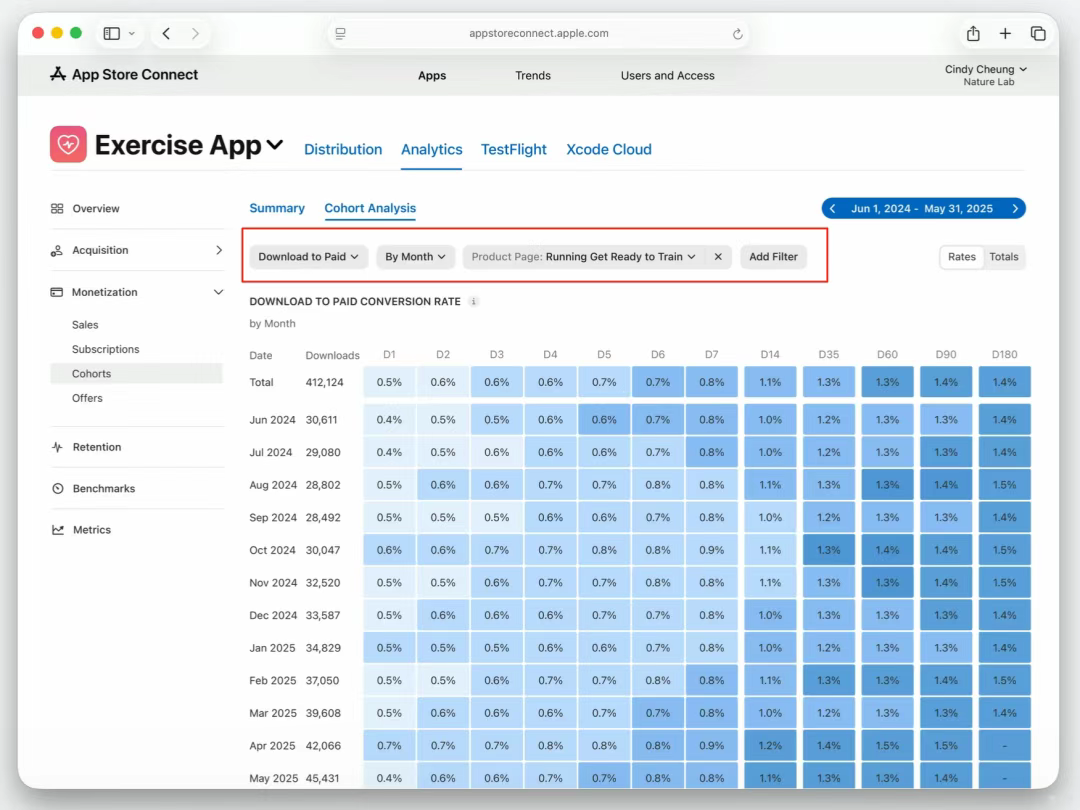Expand the Acquisition sidebar section
1080x810 pixels.
(219, 250)
